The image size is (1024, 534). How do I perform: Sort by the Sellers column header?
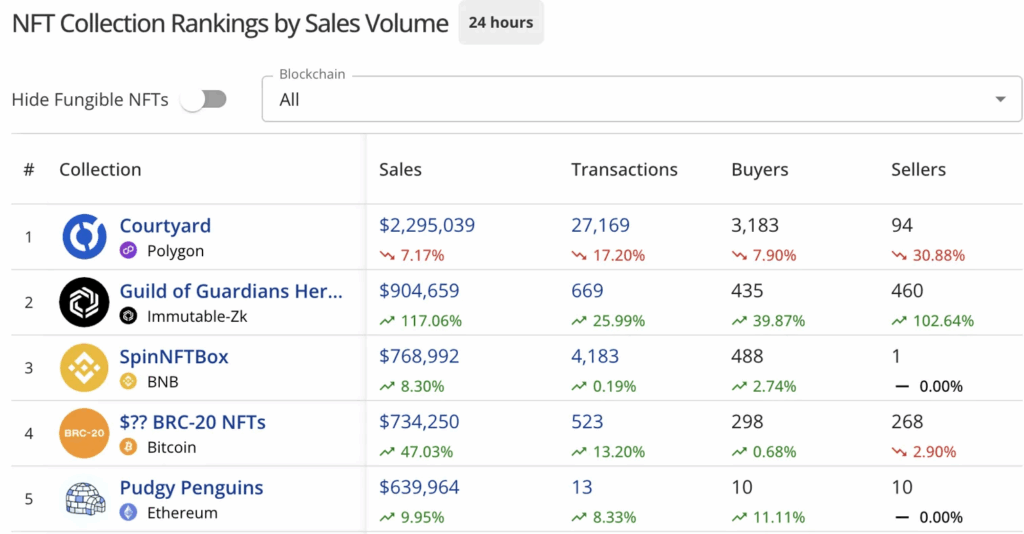click(918, 170)
